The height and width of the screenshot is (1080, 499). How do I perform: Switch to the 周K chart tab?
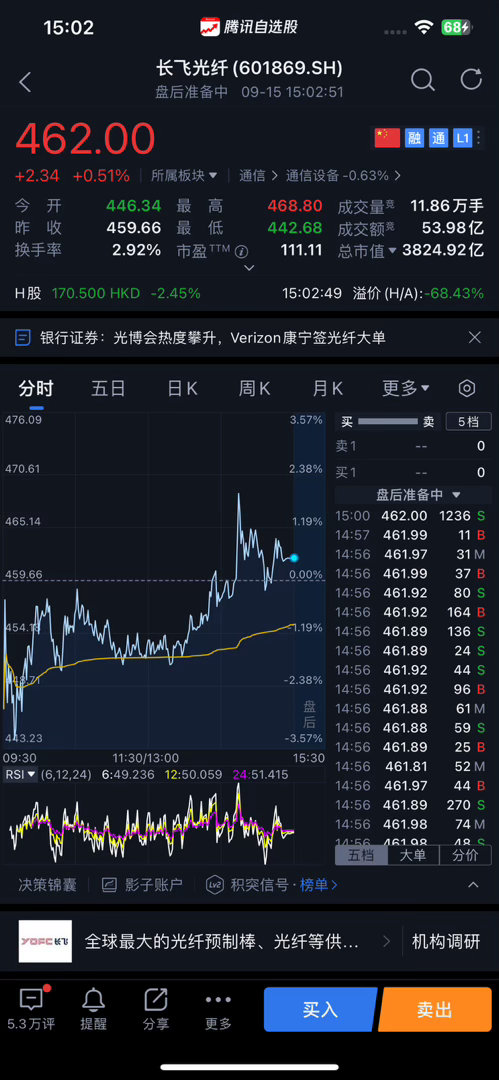coord(254,388)
